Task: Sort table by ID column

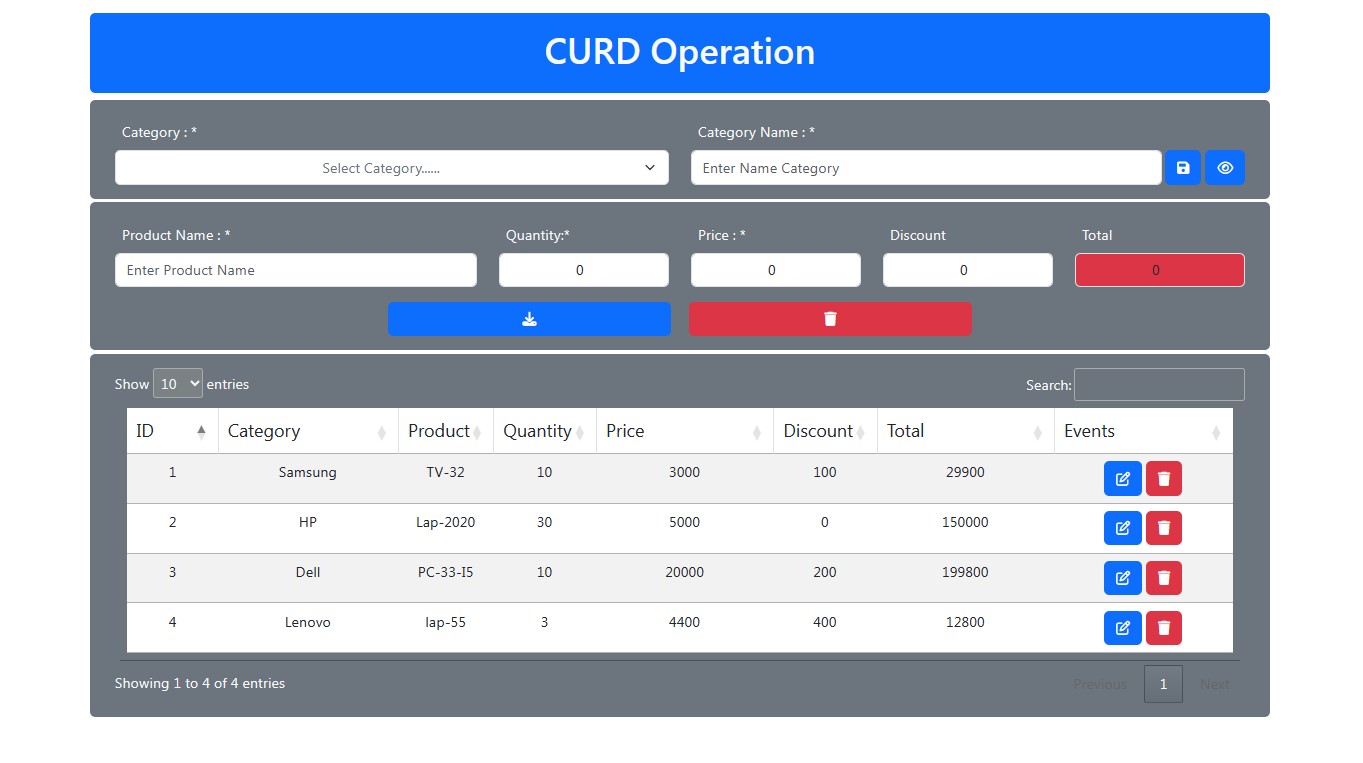Action: tap(172, 431)
